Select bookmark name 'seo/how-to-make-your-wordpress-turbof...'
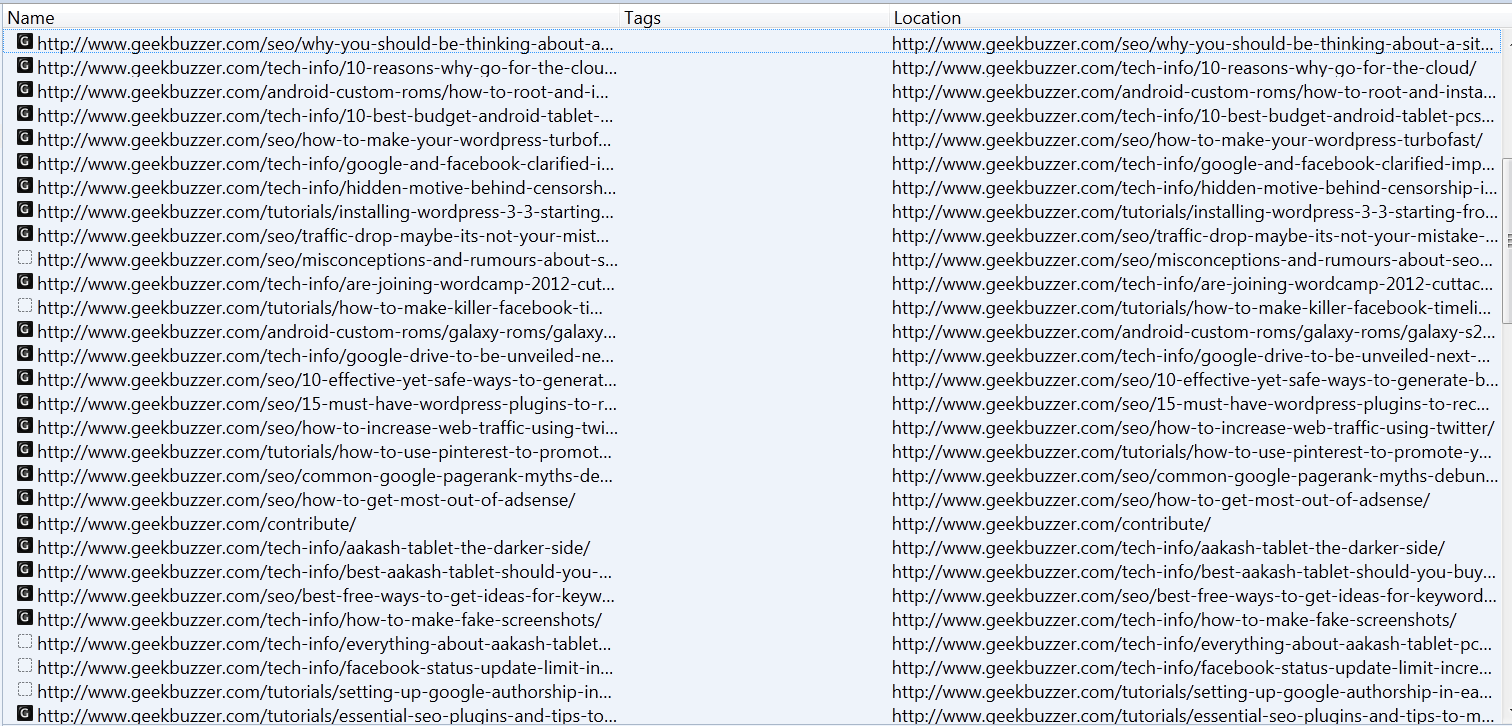 tap(324, 140)
